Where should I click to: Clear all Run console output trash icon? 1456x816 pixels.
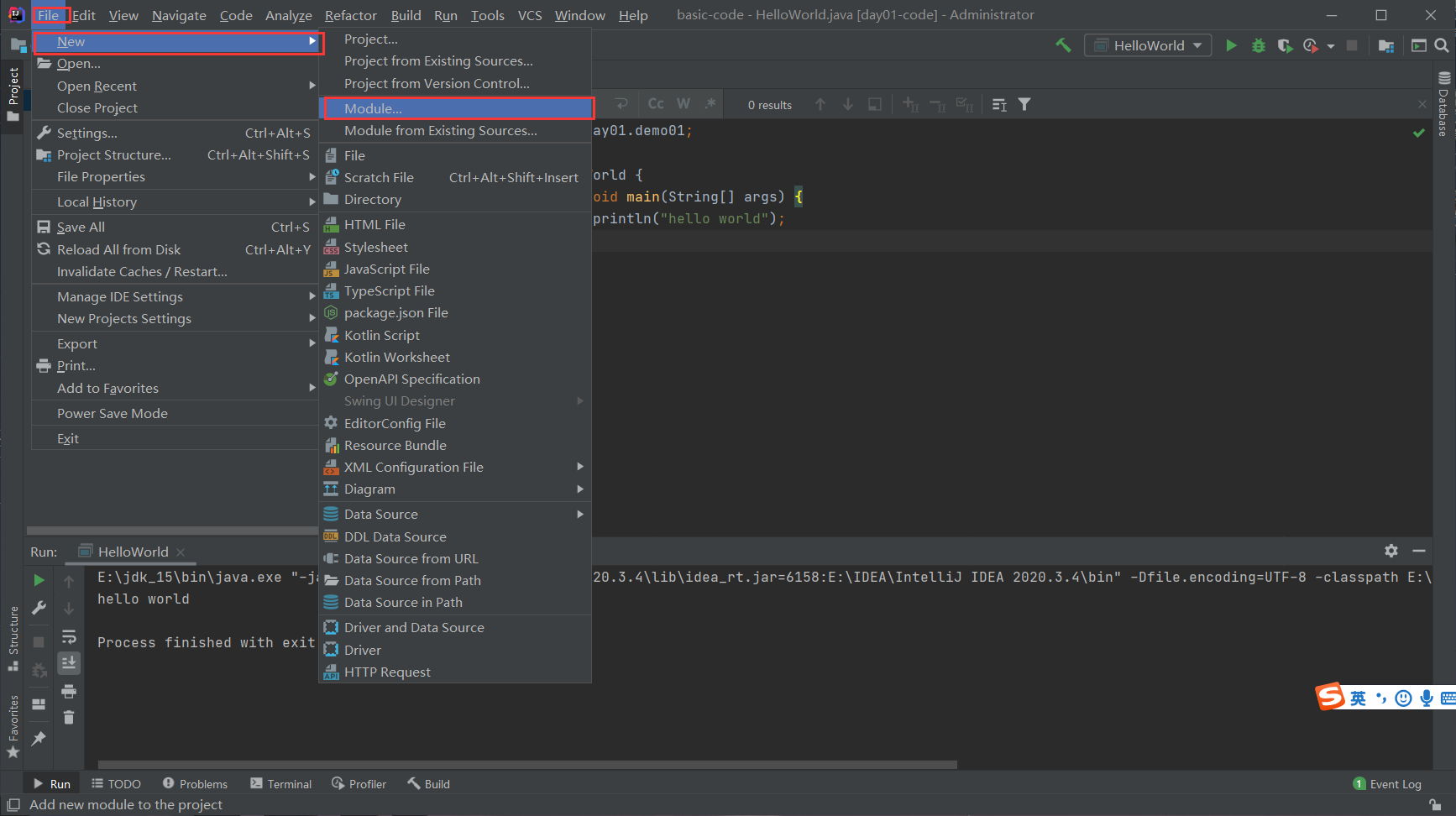(69, 718)
